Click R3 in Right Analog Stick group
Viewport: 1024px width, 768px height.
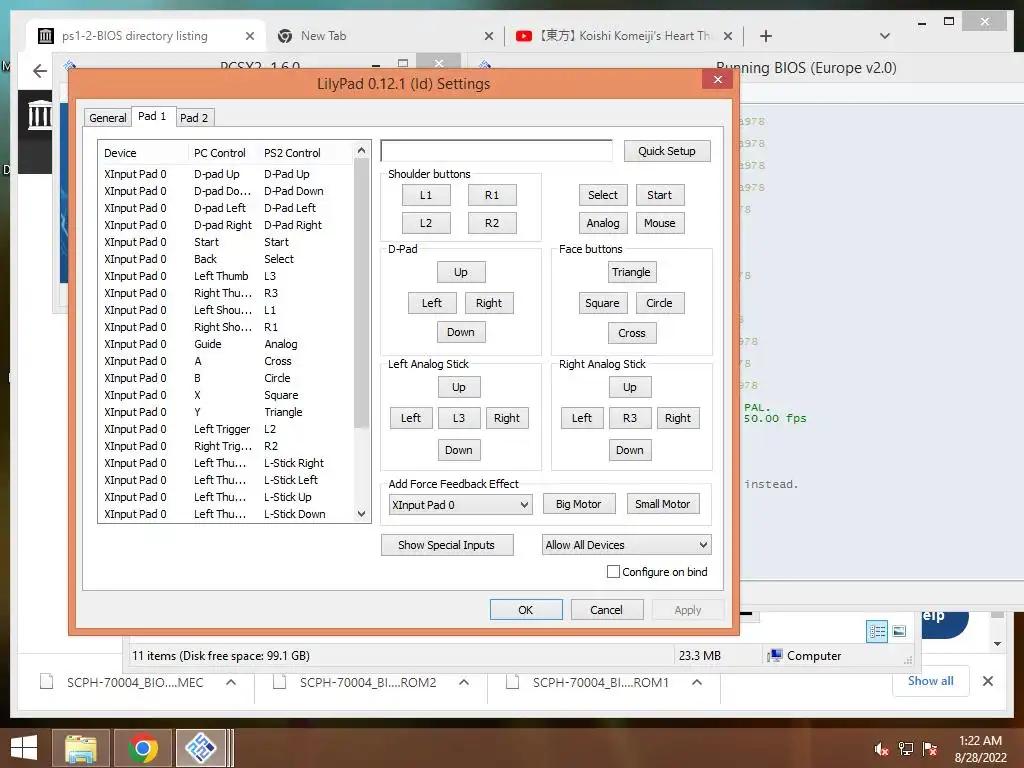point(630,418)
